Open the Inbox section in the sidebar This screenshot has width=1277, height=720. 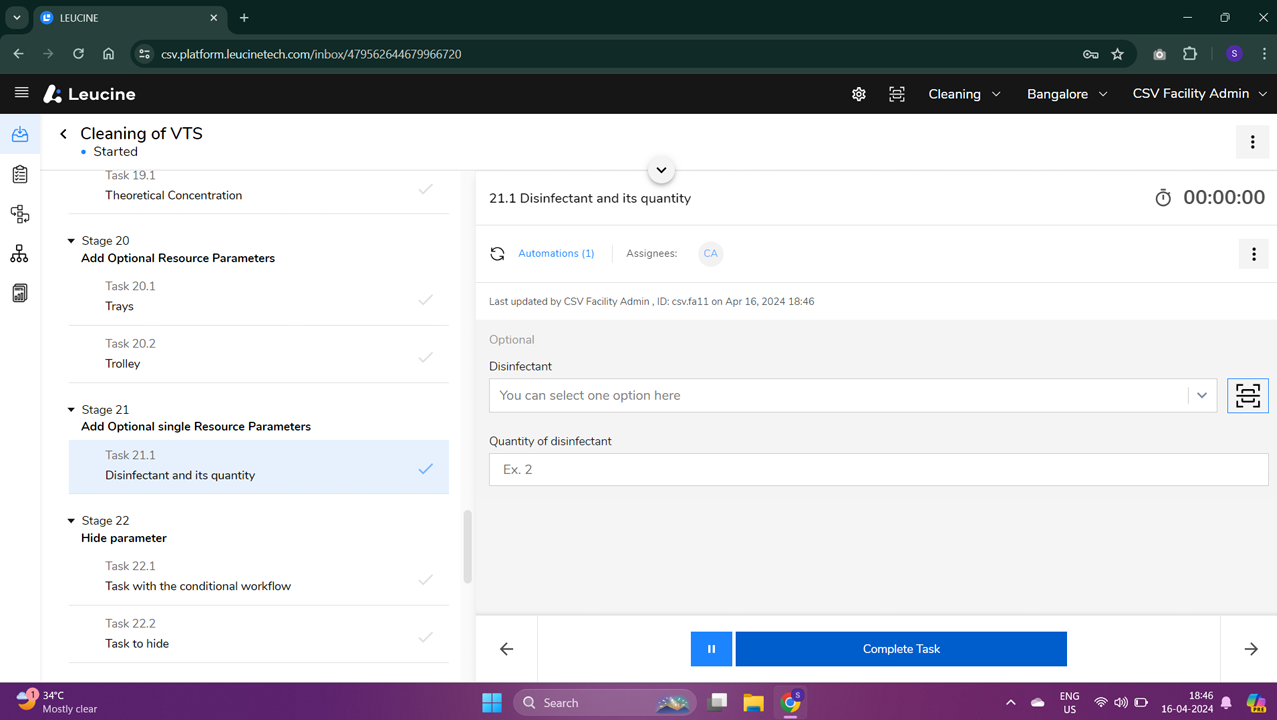19,134
